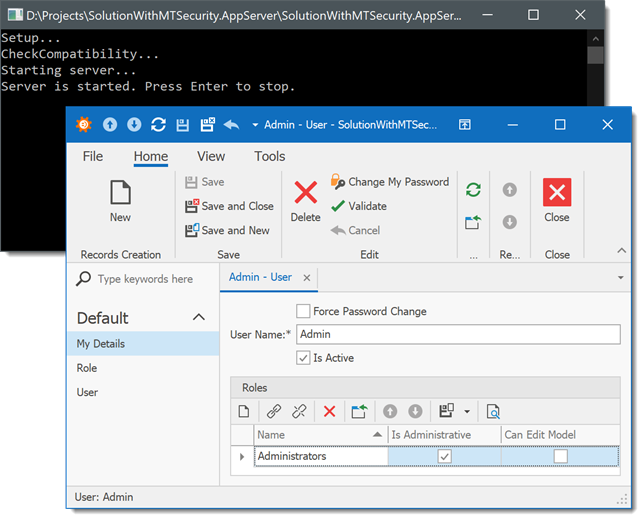Collapse the Default navigation group
The width and height of the screenshot is (642, 519).
pos(199,317)
